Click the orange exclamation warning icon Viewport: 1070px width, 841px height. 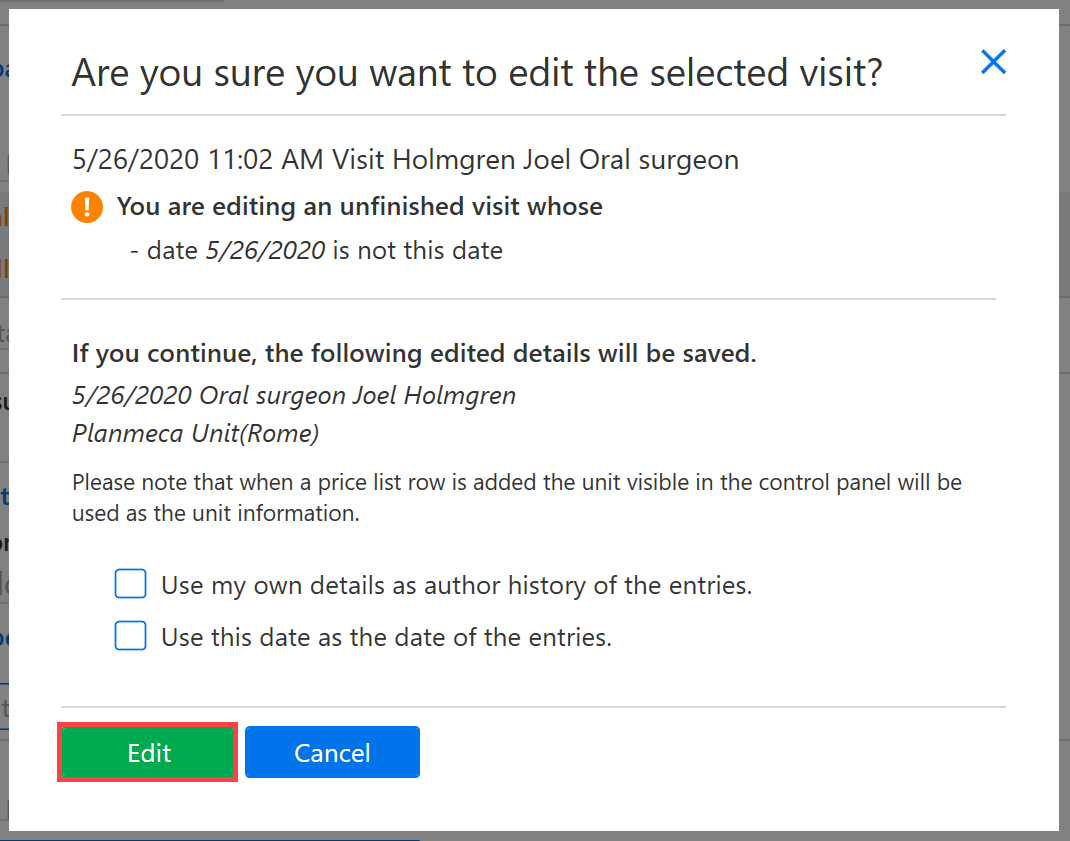point(87,207)
